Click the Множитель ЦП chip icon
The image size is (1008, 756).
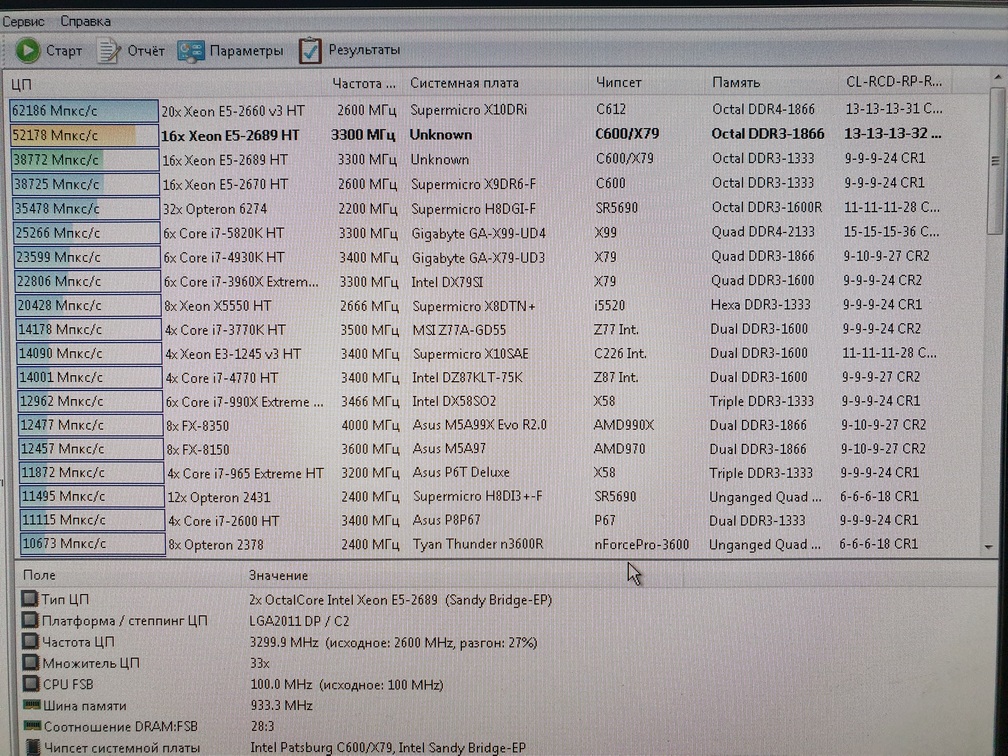[x=31, y=663]
